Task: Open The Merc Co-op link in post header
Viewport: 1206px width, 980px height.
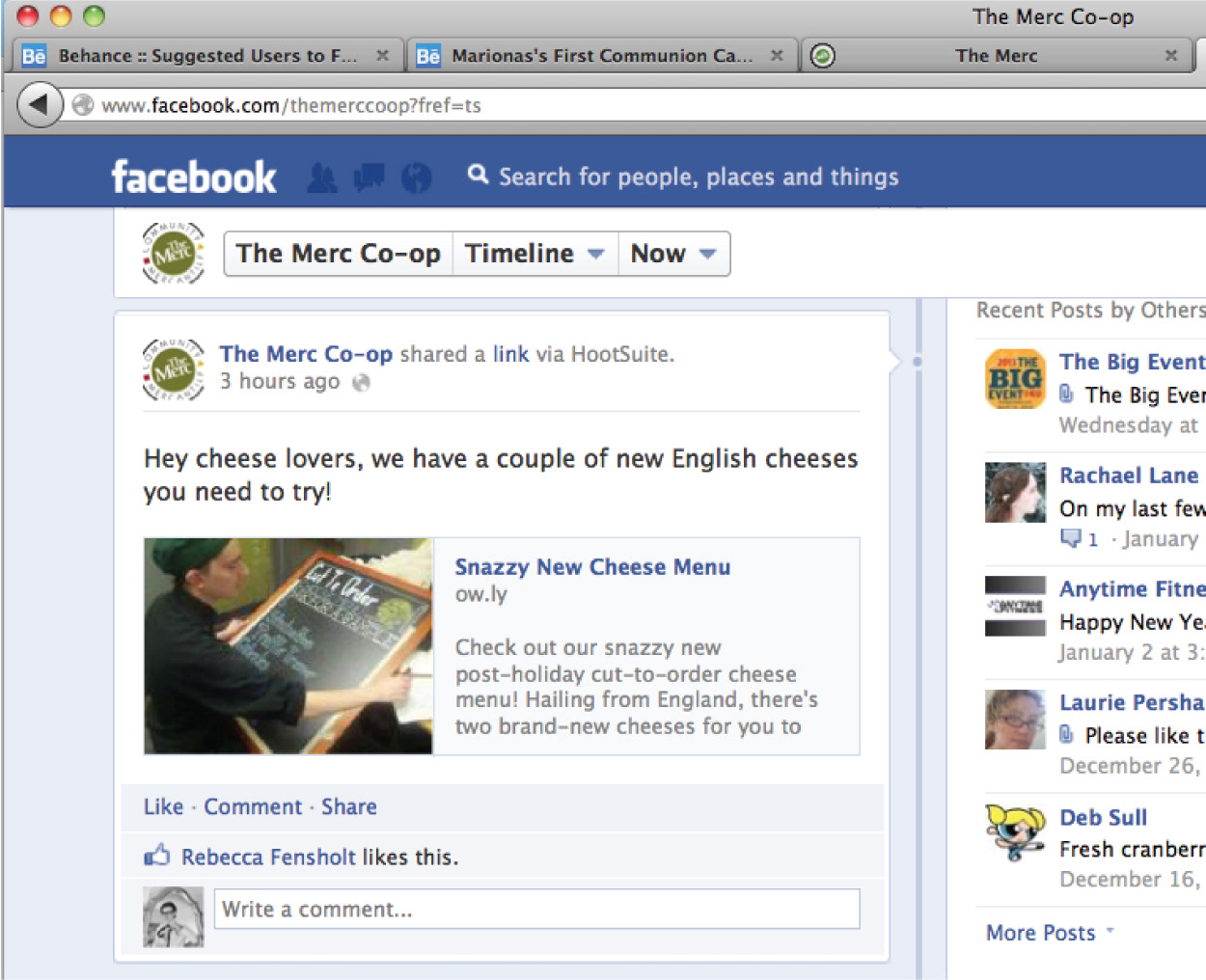Action: click(306, 354)
